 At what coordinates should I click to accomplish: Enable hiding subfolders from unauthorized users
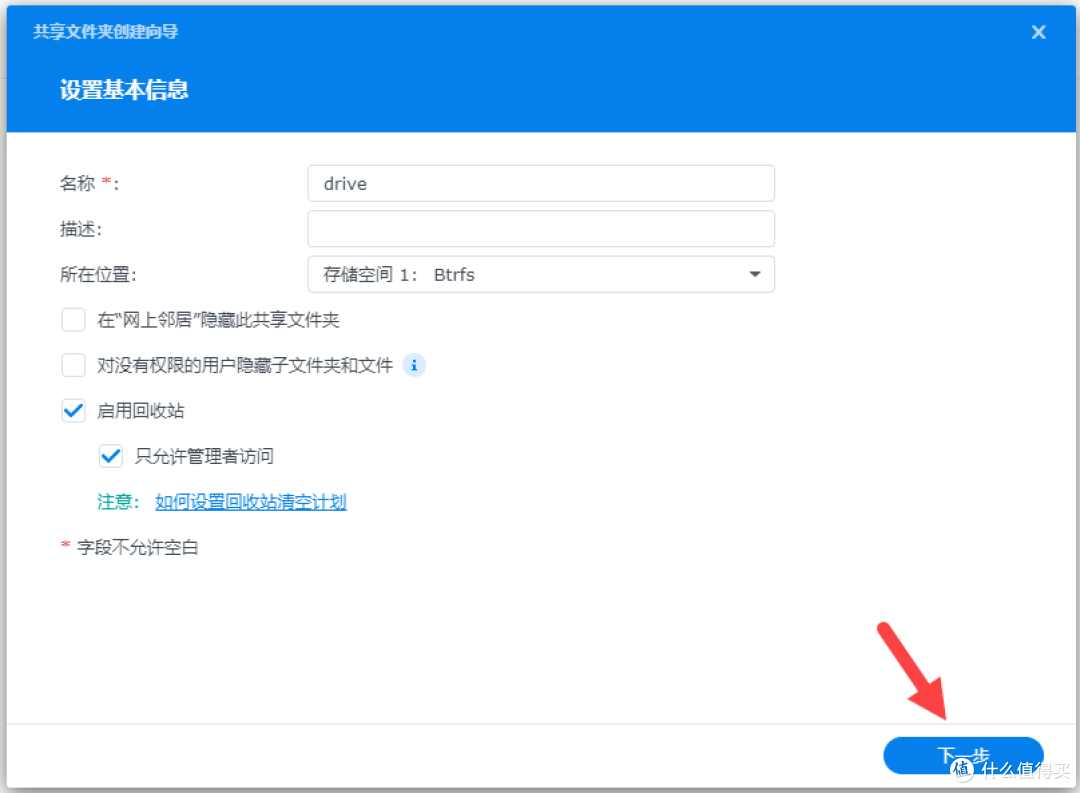(74, 365)
